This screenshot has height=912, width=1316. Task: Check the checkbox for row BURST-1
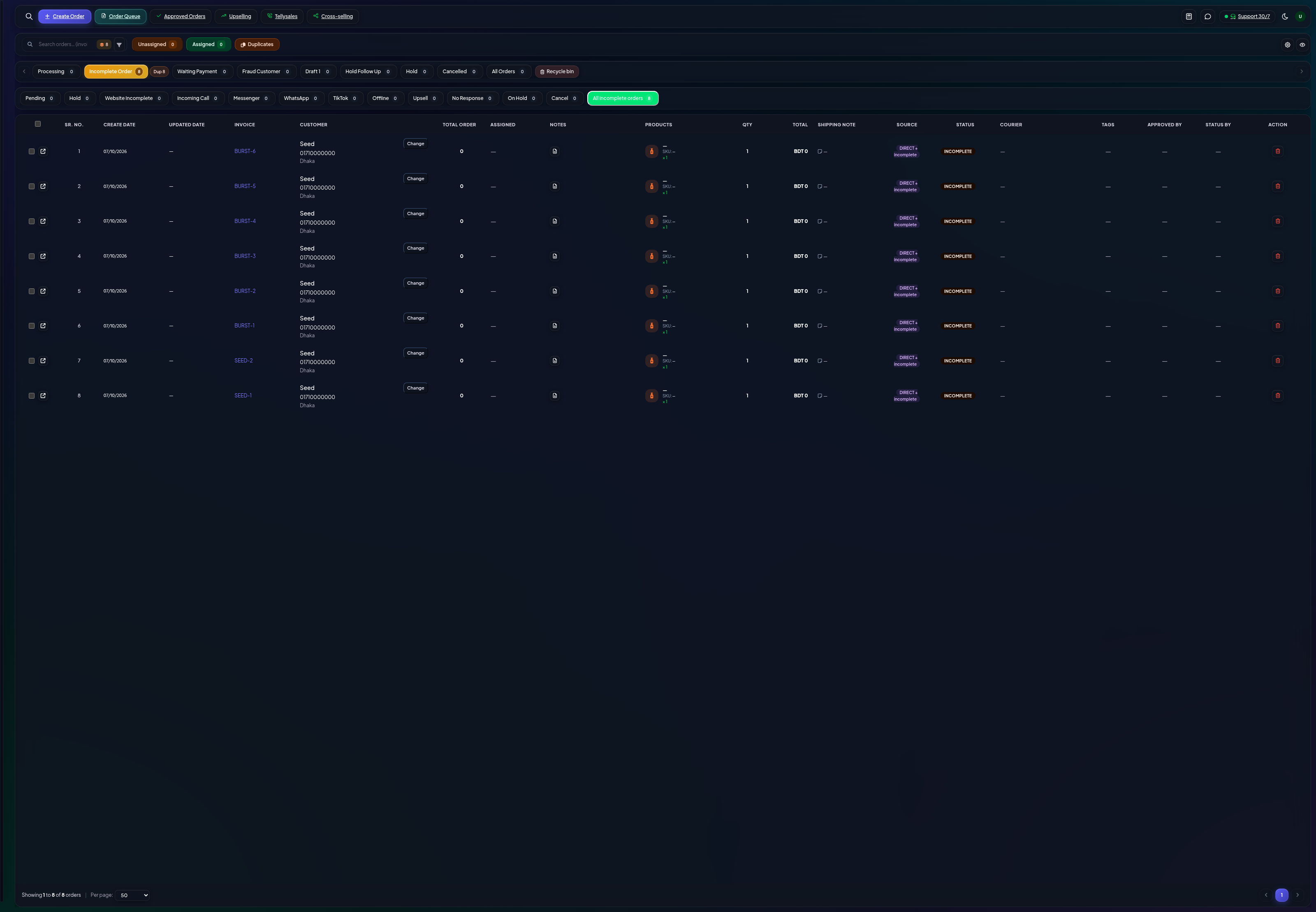pyautogui.click(x=31, y=326)
